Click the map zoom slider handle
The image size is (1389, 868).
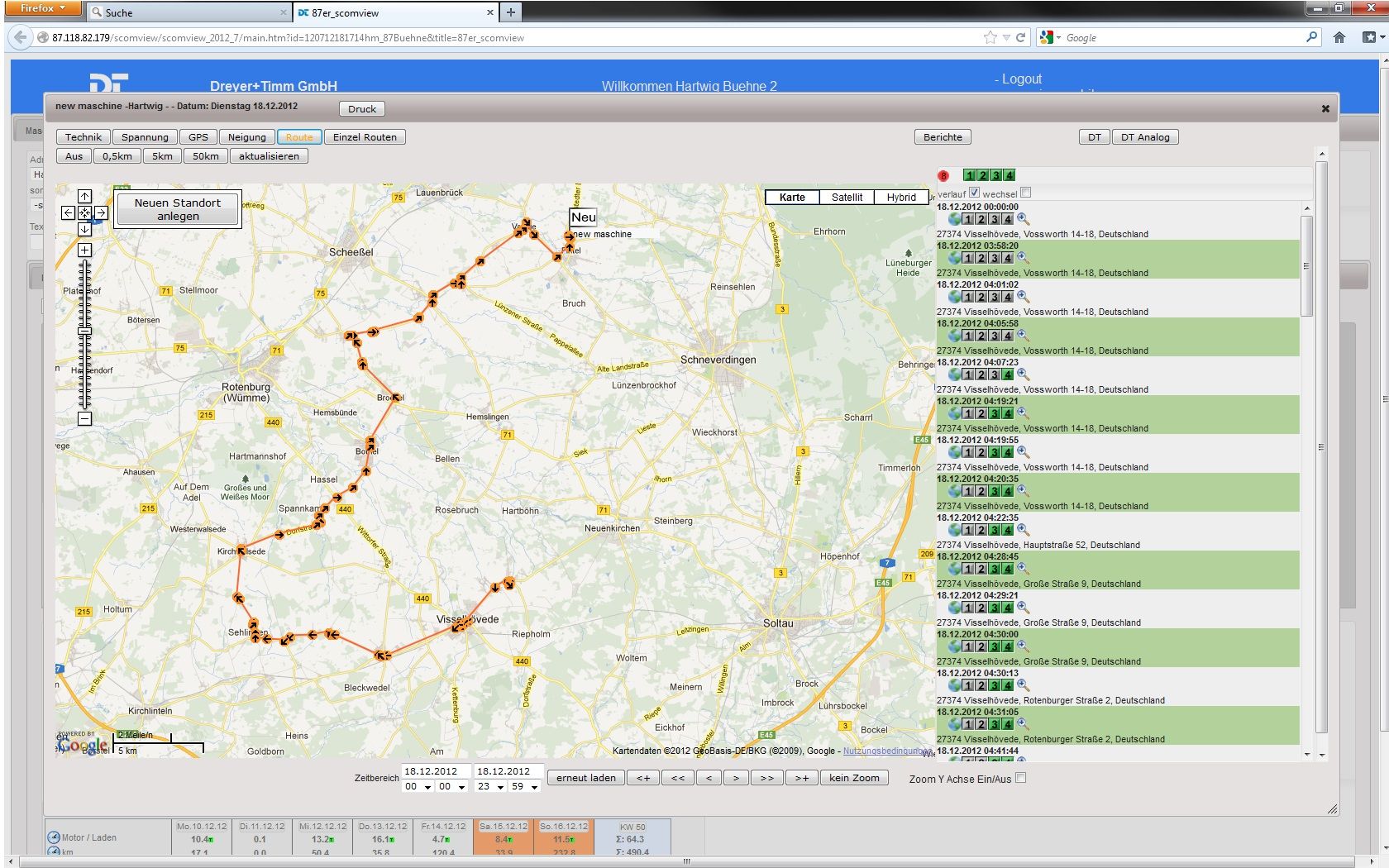[x=84, y=331]
